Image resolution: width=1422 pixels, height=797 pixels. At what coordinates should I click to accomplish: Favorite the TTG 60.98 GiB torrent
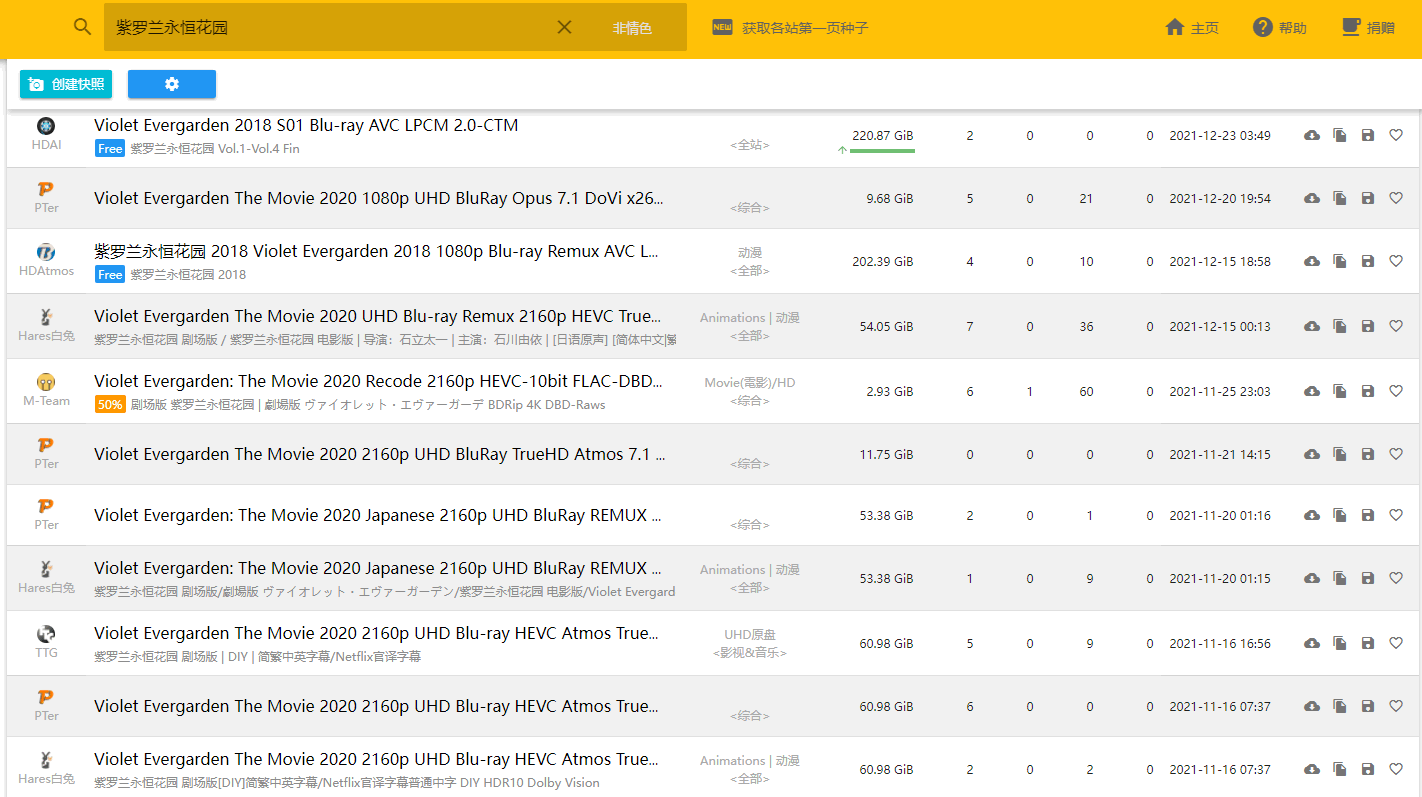point(1396,643)
